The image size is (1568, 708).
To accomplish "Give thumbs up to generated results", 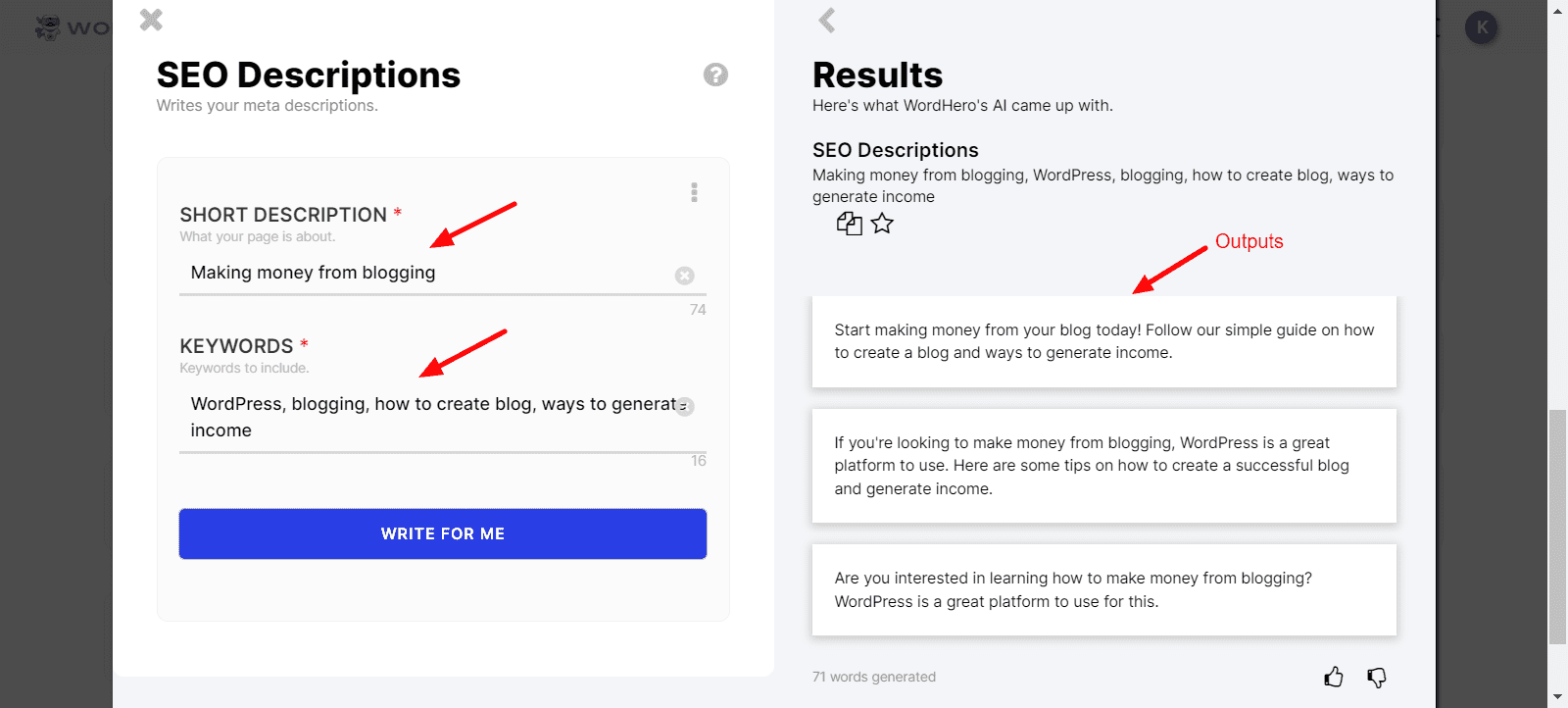I will point(1334,677).
